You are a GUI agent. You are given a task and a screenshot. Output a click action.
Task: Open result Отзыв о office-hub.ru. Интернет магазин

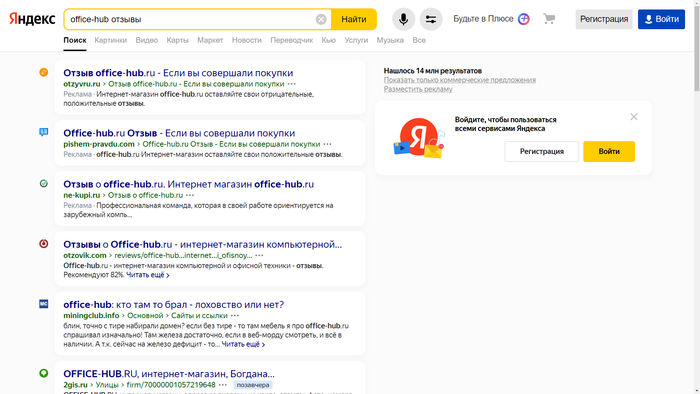[x=188, y=184]
